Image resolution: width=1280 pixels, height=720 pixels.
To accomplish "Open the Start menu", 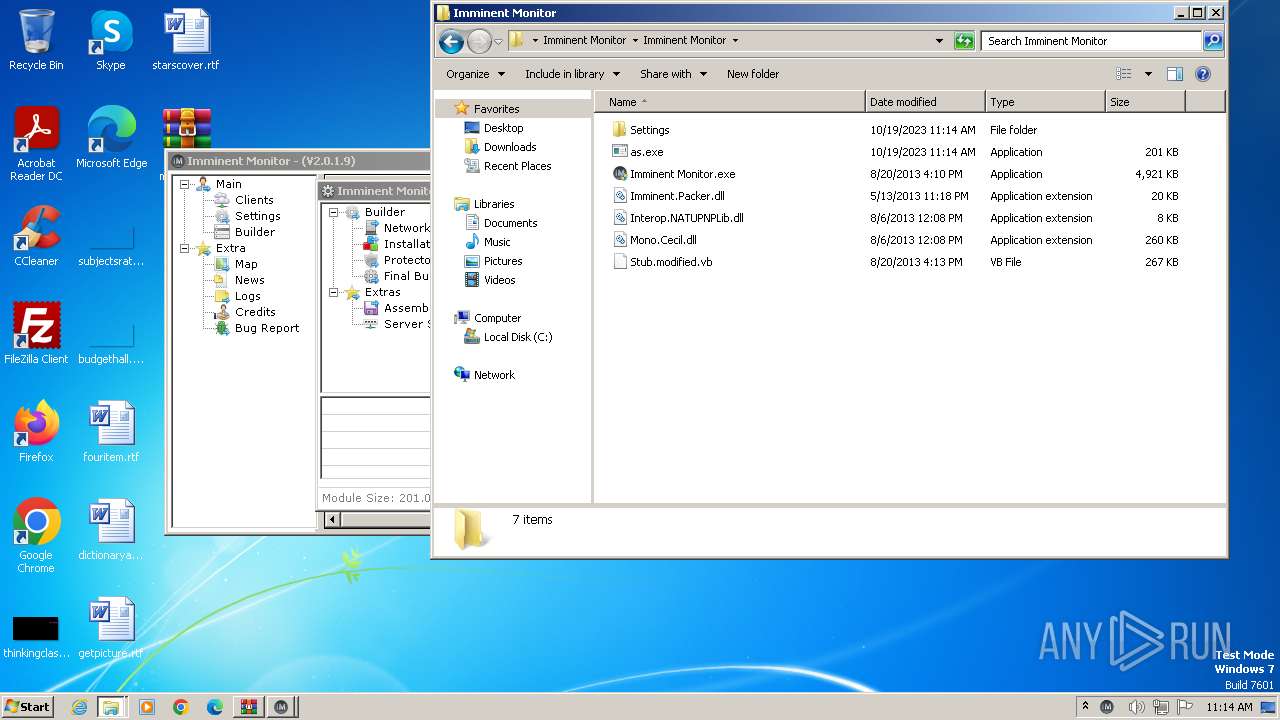I will (28, 706).
